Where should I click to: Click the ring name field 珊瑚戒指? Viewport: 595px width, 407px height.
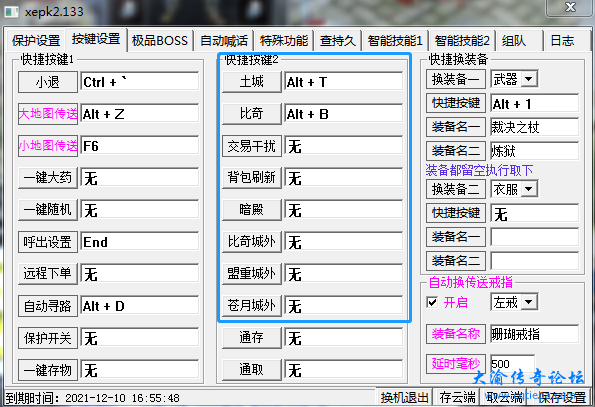534,334
